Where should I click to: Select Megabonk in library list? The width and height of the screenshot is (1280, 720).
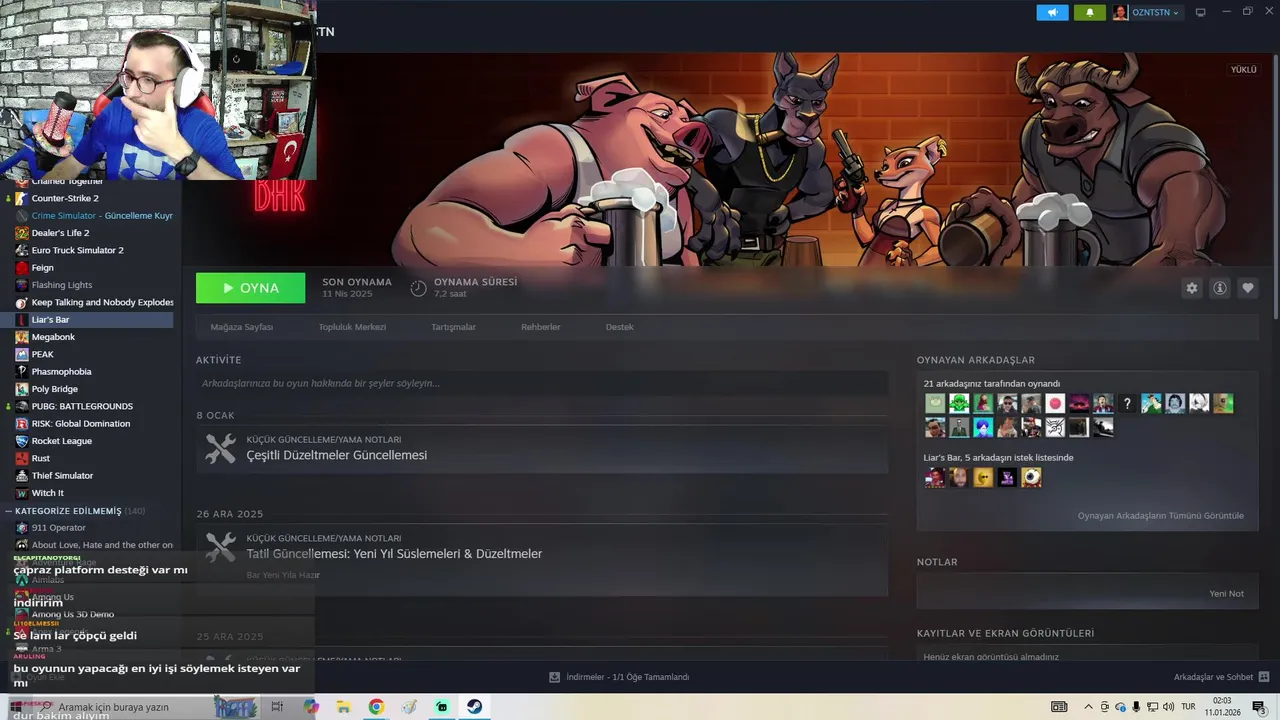53,337
